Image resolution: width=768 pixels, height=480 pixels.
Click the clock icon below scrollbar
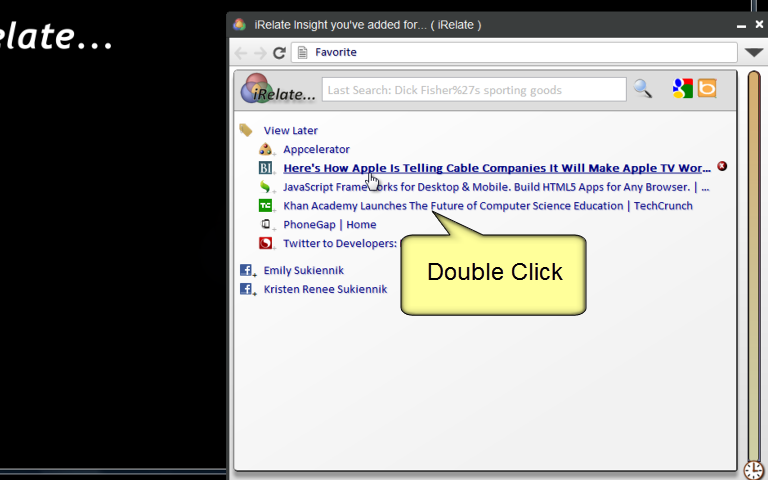click(754, 470)
